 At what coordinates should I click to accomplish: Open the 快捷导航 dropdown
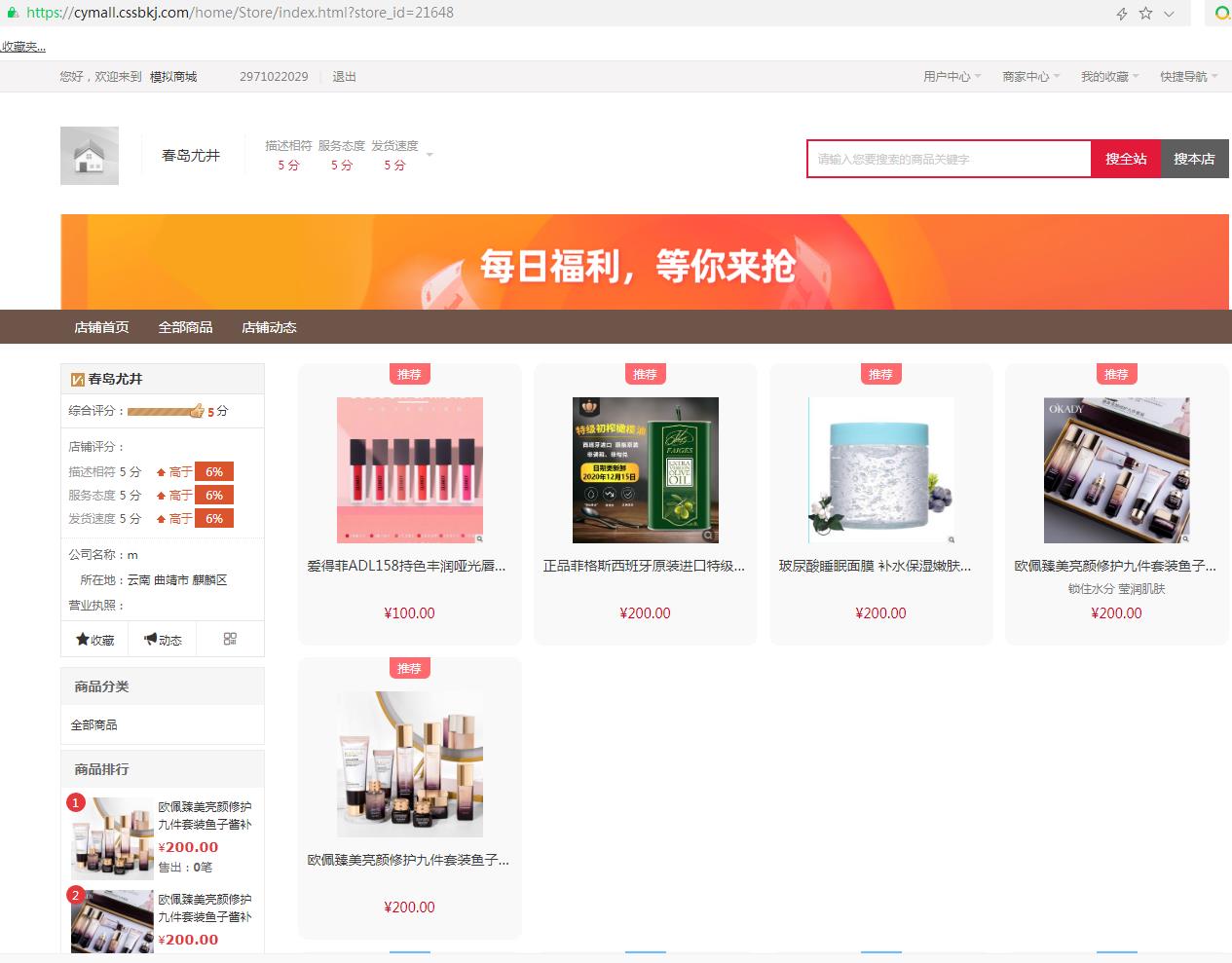coord(1188,77)
